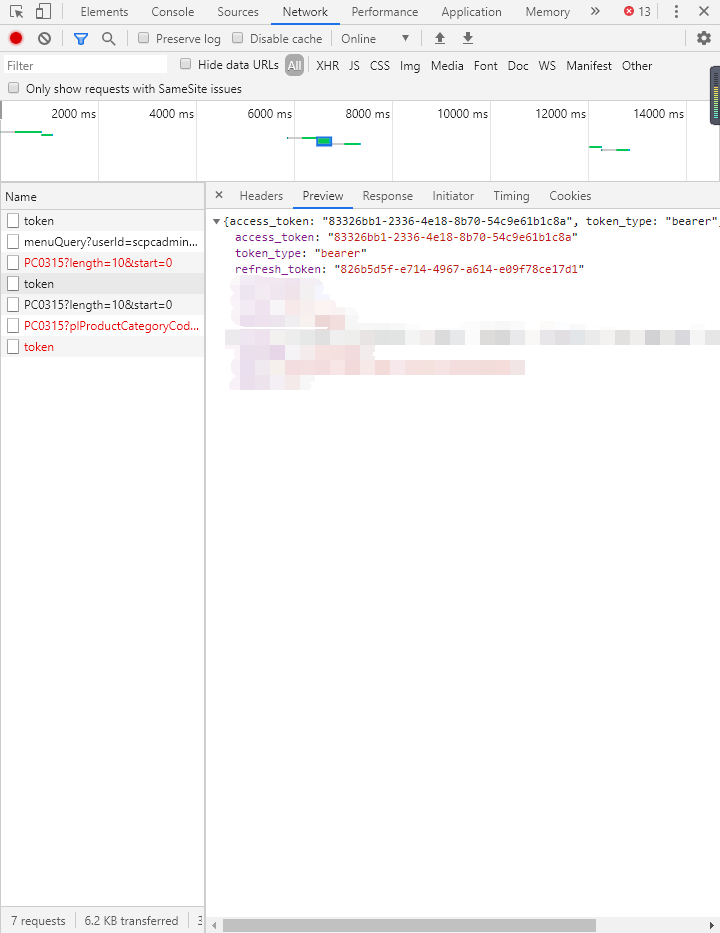Click the Name column header

(x=102, y=196)
